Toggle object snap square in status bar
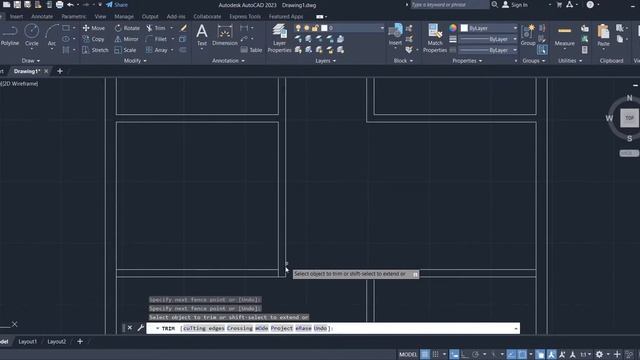Viewport: 640px width, 360px height. click(522, 354)
